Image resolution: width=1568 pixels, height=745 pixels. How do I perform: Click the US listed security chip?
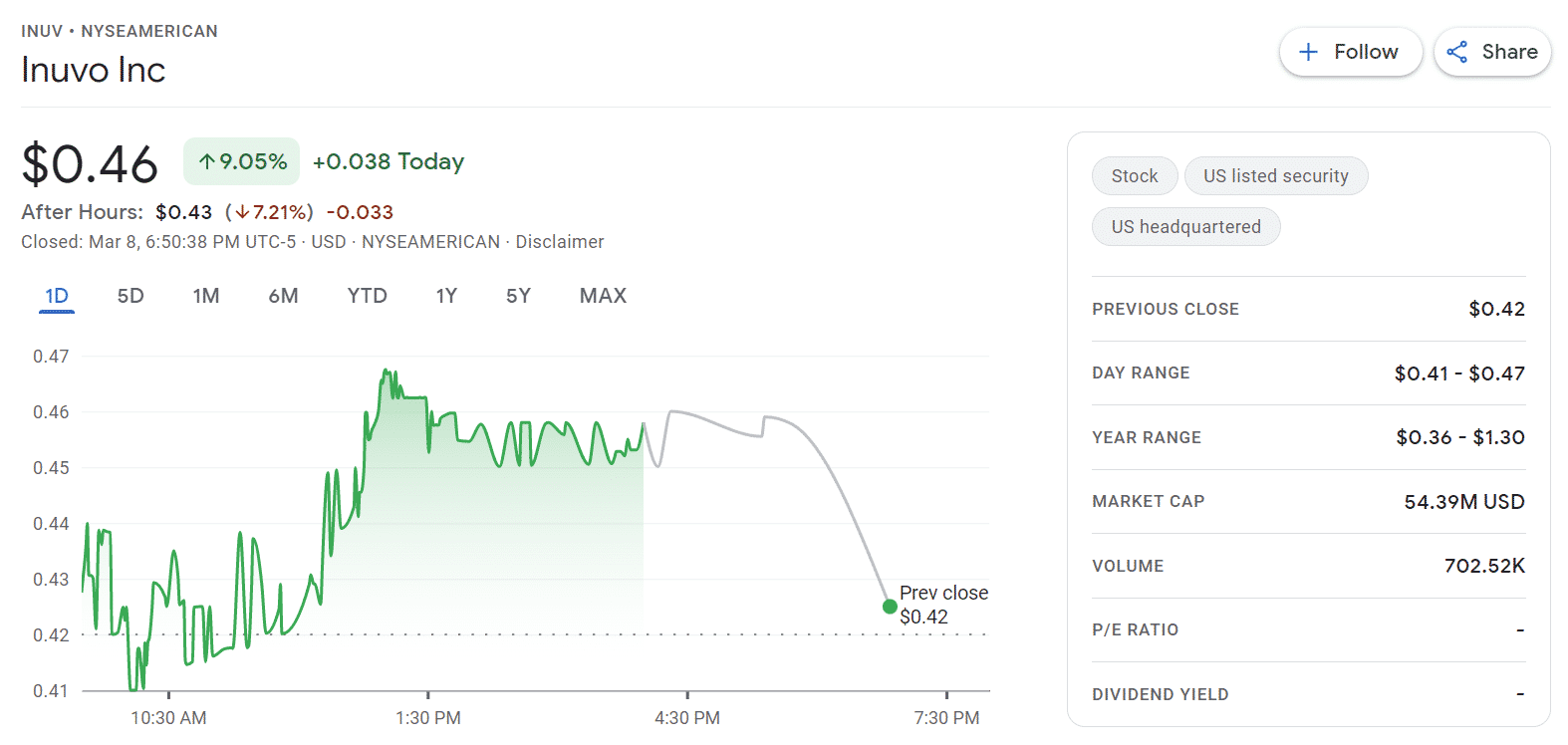click(1276, 176)
